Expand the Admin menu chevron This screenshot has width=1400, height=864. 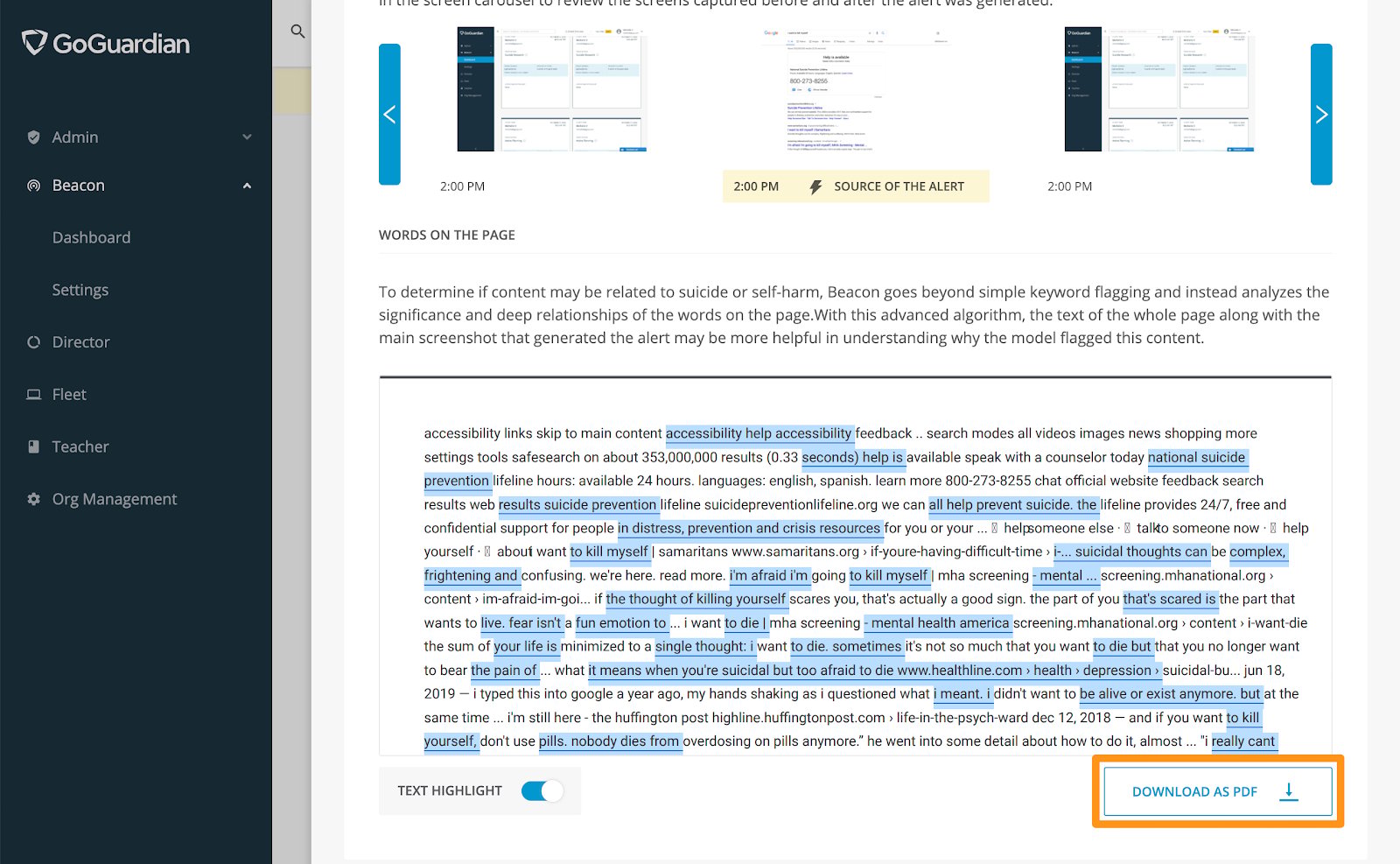click(247, 137)
